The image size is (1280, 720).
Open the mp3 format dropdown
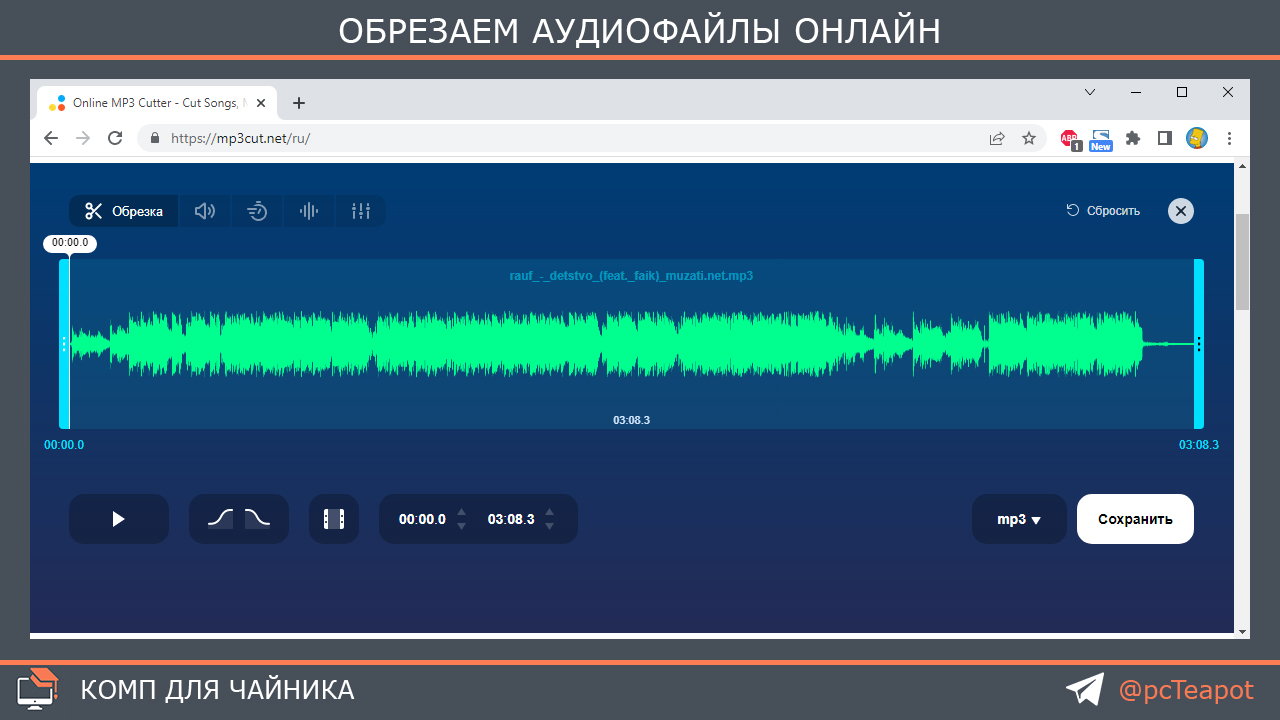1019,519
